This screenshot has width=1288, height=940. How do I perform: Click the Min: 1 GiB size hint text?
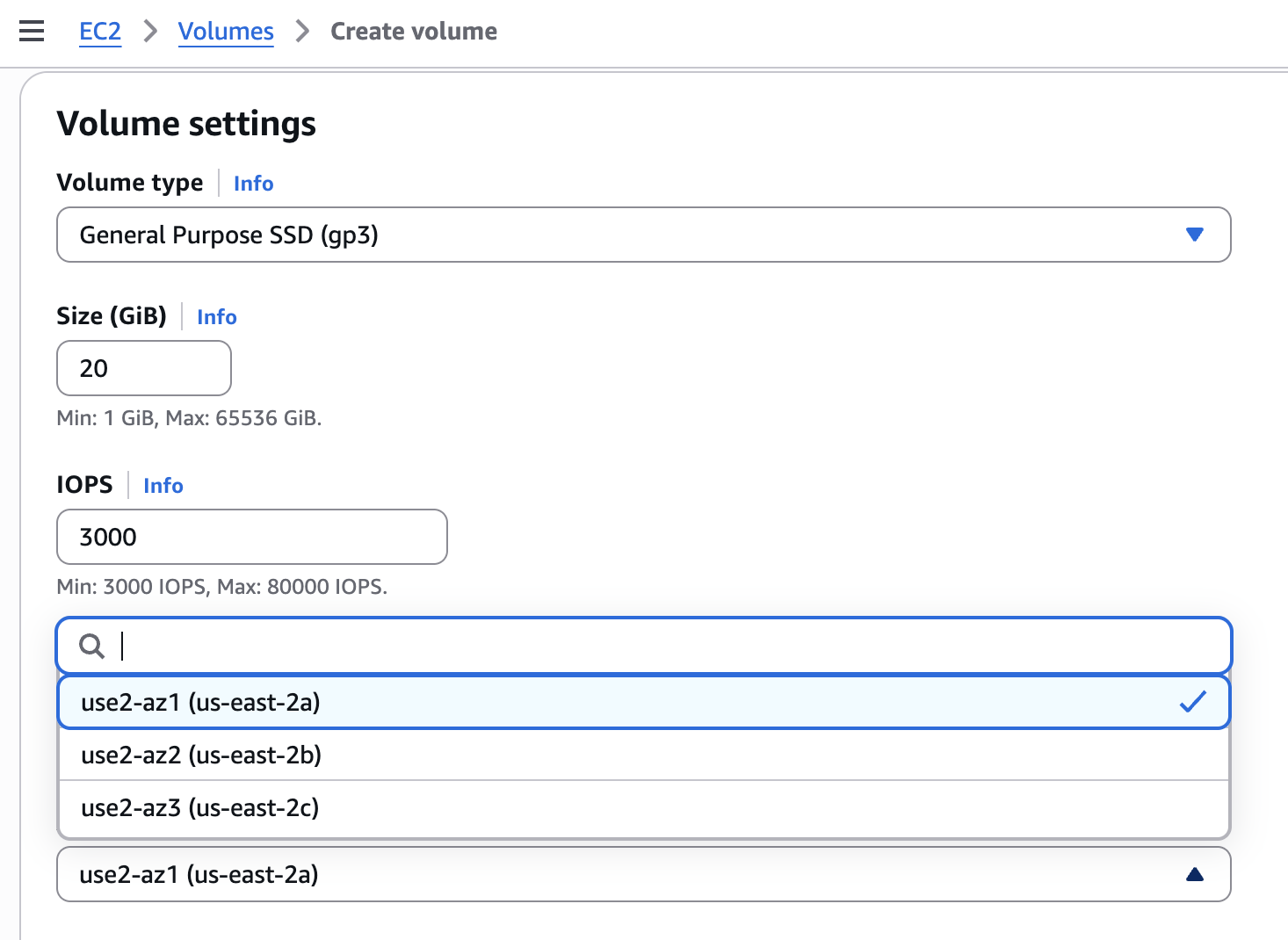point(189,418)
